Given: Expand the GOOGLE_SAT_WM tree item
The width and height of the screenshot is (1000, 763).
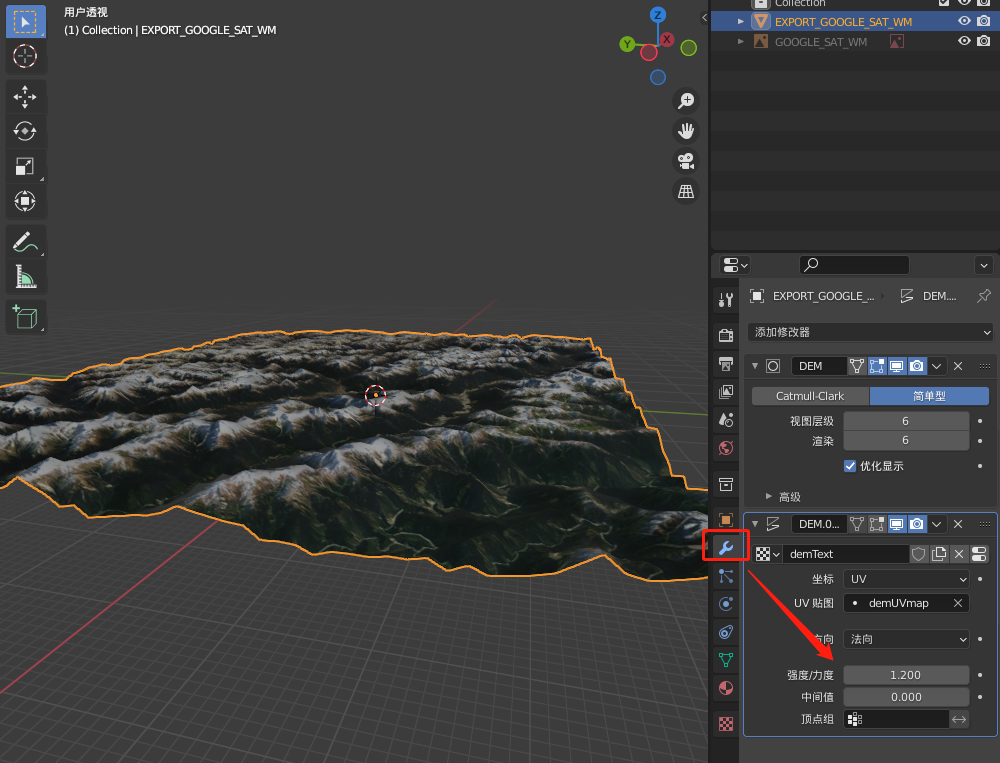Looking at the screenshot, I should tap(741, 42).
